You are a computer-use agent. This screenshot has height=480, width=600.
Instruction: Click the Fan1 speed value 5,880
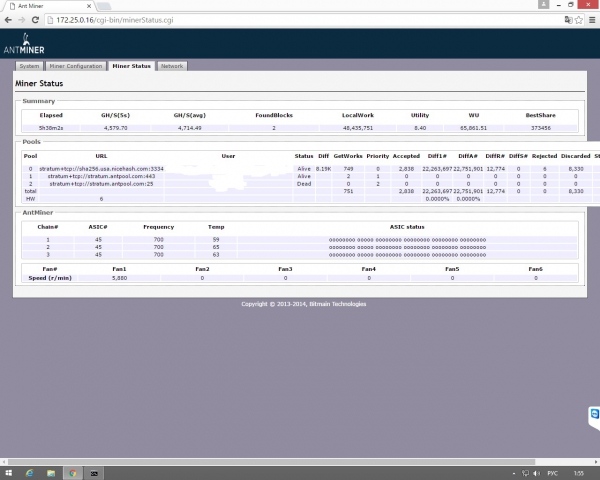point(119,278)
